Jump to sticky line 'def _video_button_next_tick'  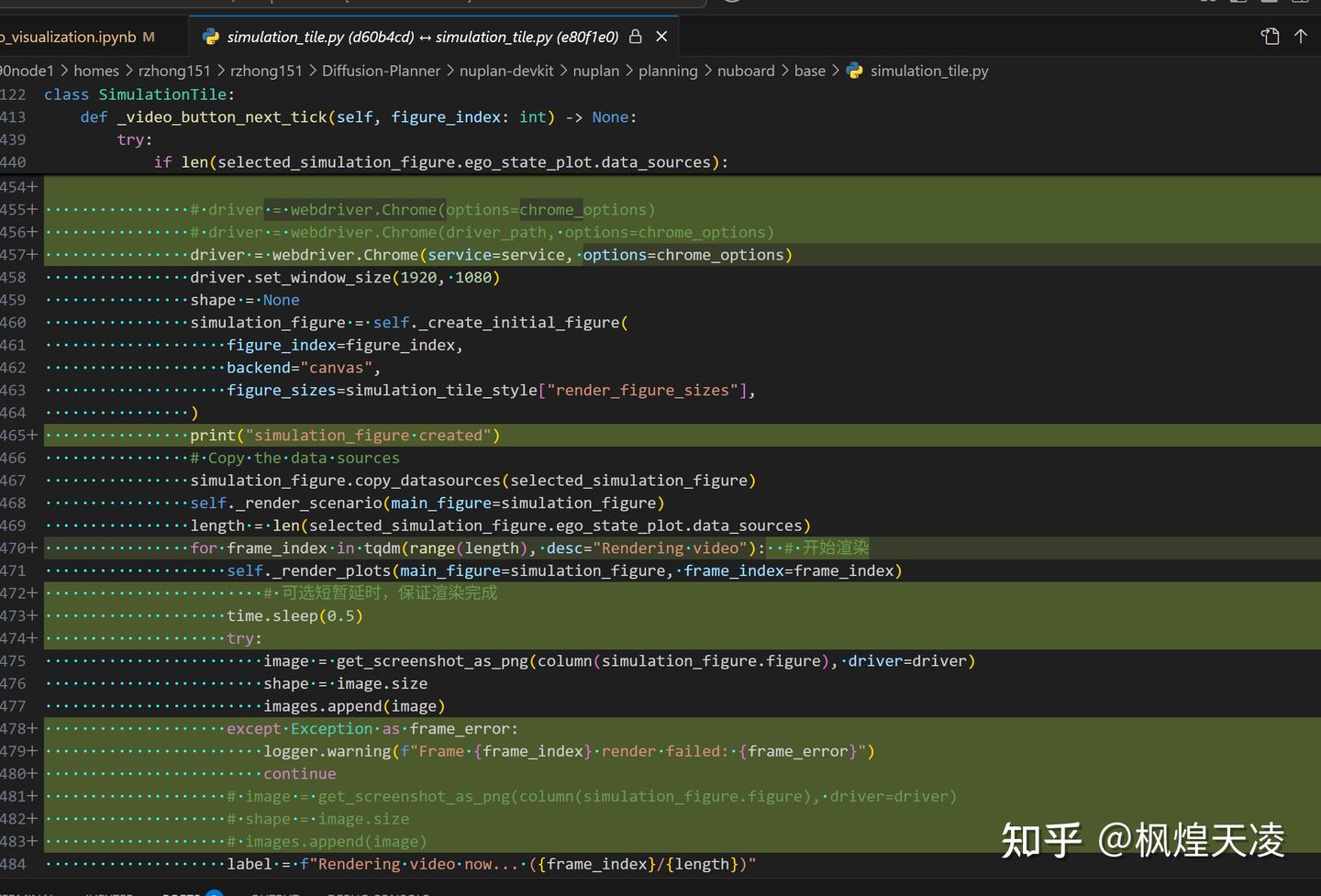tap(359, 117)
